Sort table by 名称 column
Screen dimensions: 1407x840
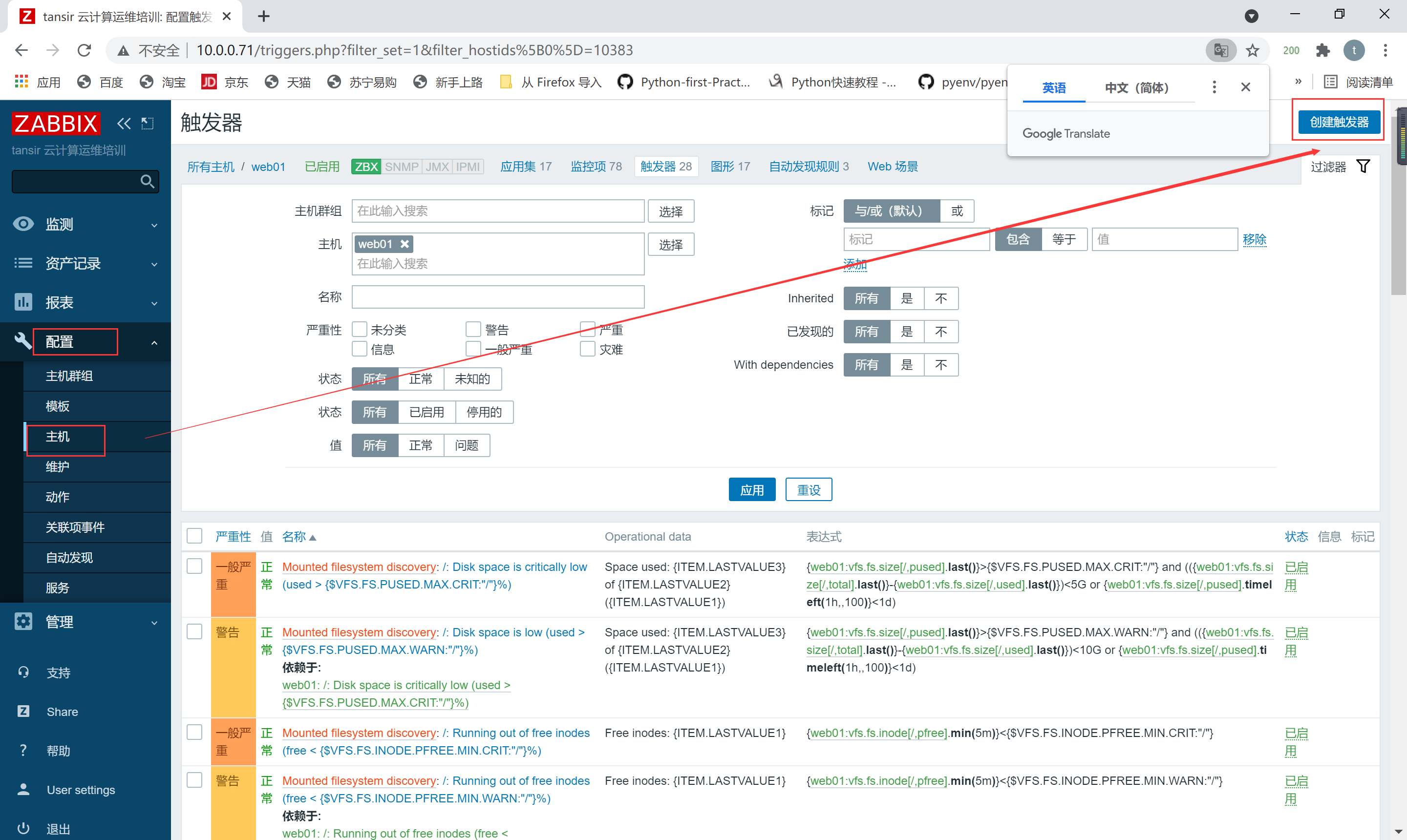299,537
